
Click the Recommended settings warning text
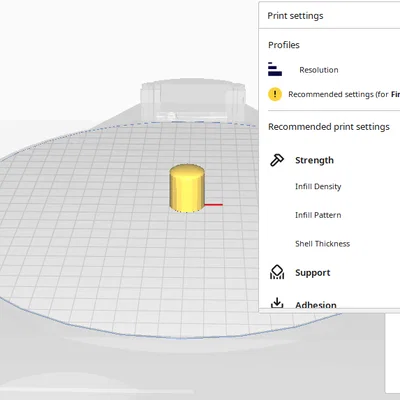coord(344,94)
